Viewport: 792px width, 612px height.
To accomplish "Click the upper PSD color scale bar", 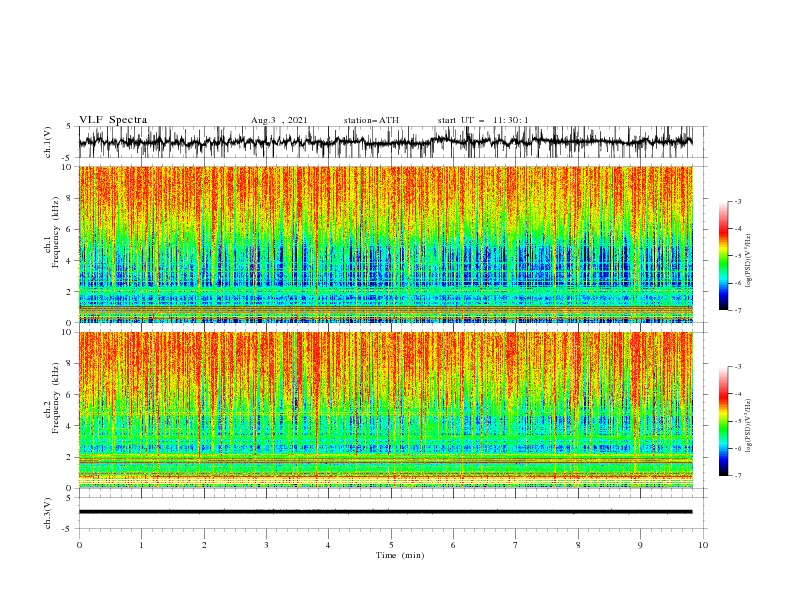I will pos(723,256).
